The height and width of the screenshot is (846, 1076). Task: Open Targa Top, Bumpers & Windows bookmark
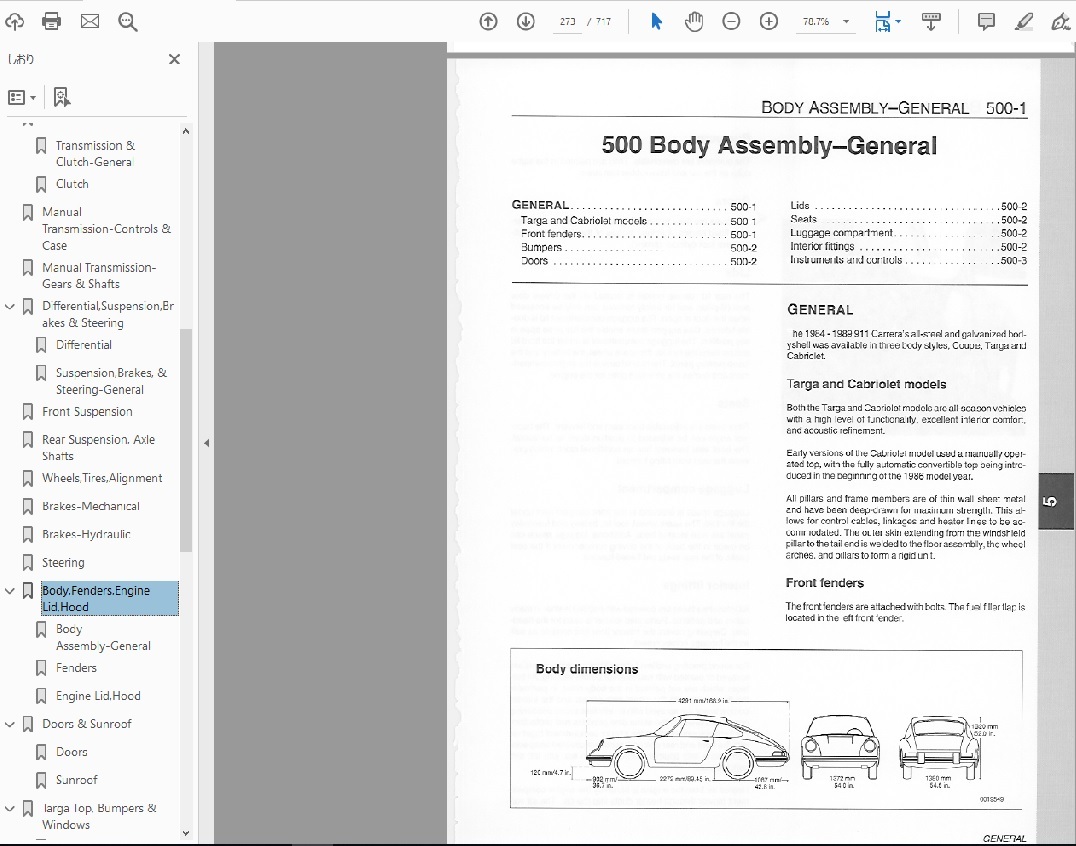(100, 816)
